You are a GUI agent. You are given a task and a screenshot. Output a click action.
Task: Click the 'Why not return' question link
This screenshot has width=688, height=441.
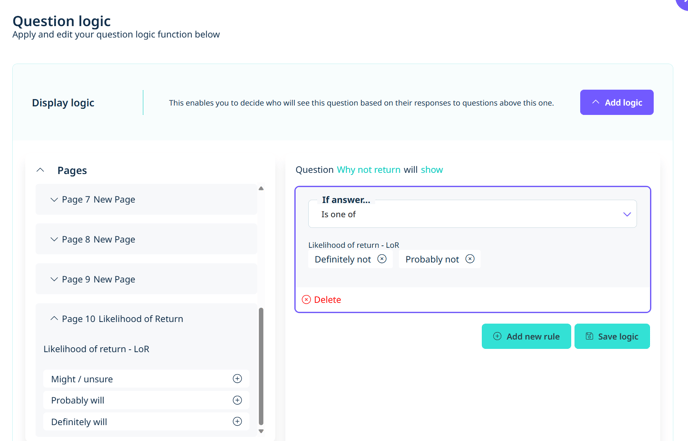pyautogui.click(x=368, y=170)
